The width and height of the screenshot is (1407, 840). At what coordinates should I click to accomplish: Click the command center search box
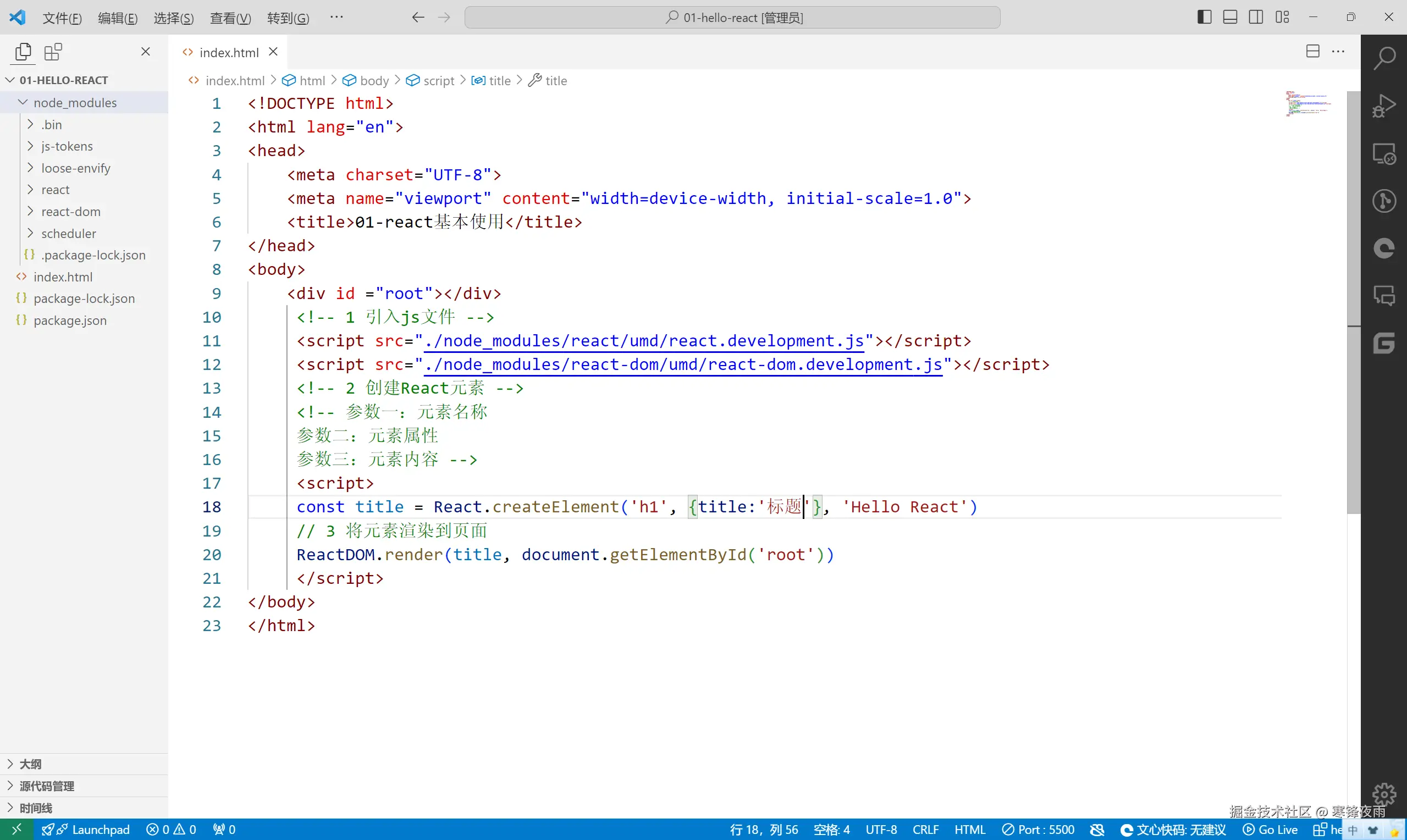[732, 18]
